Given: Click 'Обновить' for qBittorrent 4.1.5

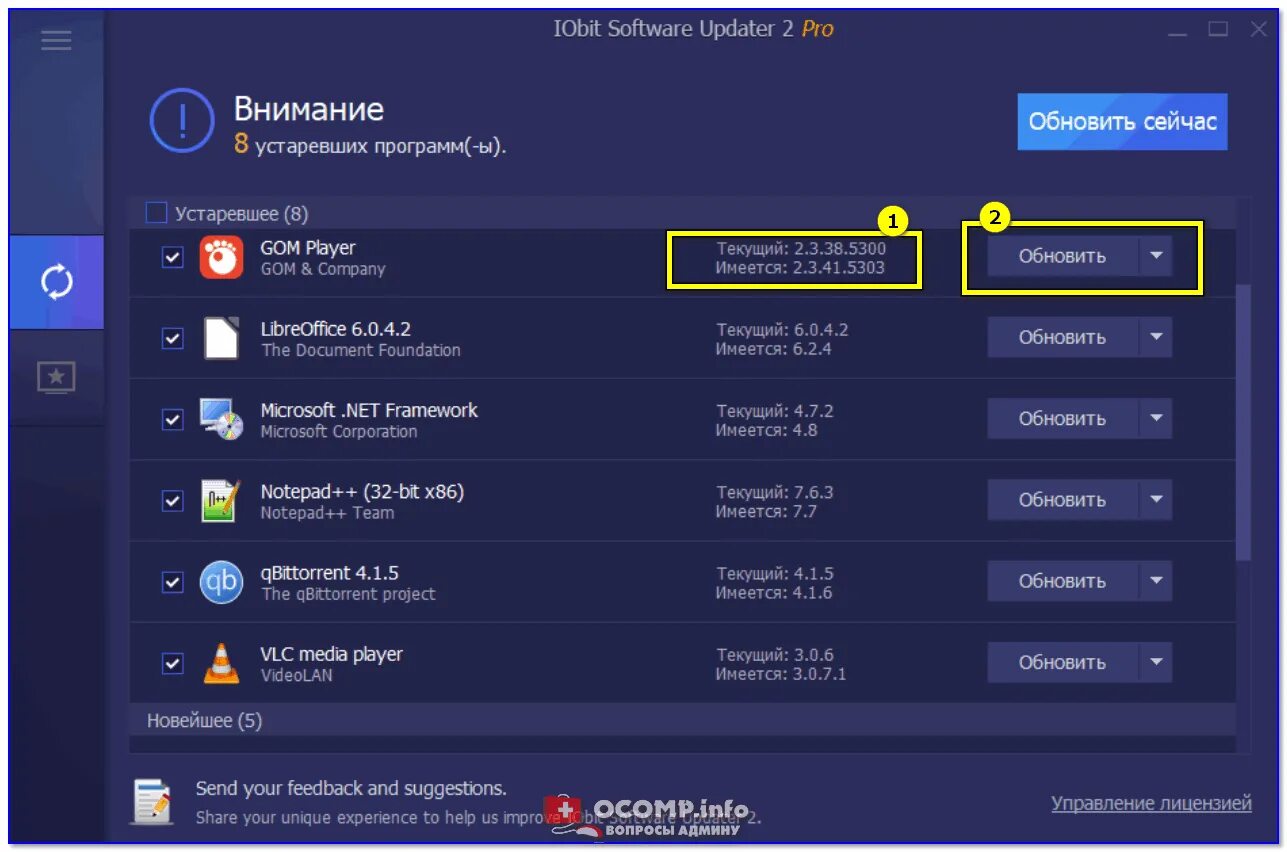Looking at the screenshot, I should pos(1062,581).
